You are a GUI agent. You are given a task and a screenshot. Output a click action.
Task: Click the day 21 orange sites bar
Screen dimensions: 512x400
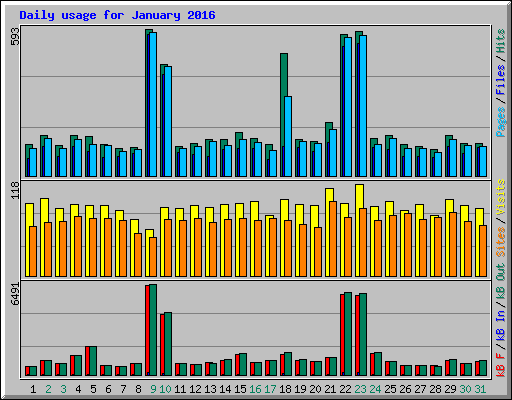click(x=333, y=239)
